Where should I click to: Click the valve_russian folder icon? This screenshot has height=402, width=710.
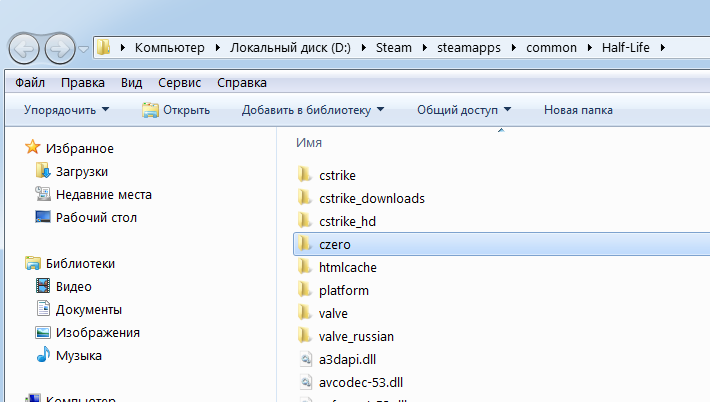(x=305, y=336)
